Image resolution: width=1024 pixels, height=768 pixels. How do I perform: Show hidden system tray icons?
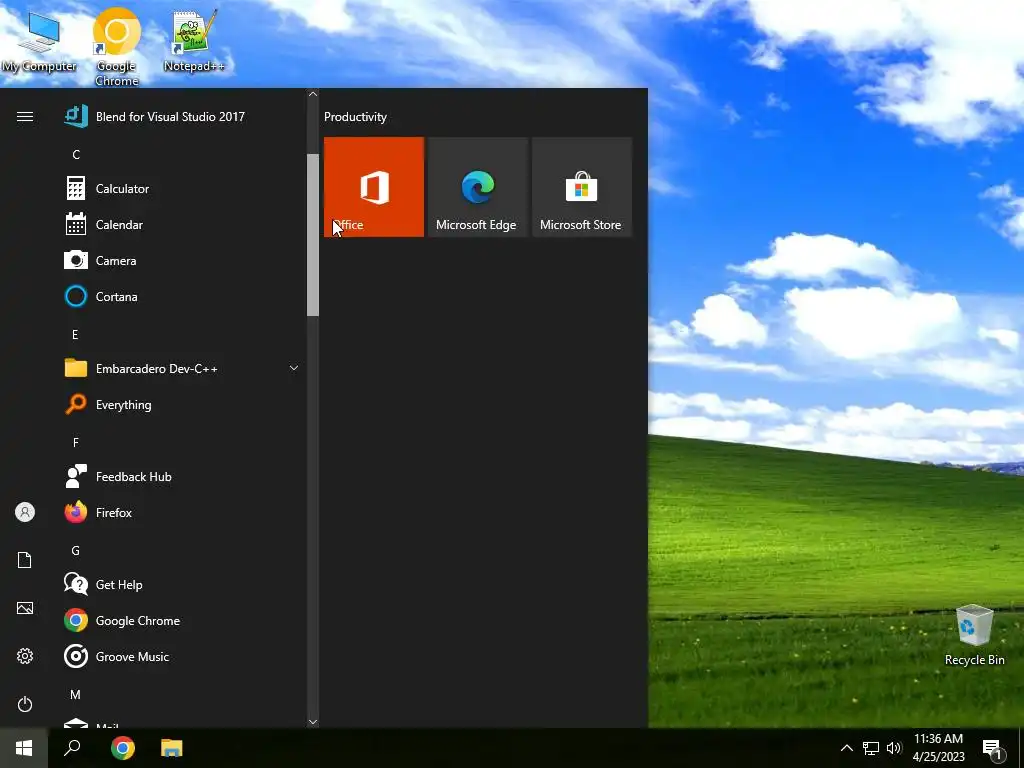coord(846,748)
